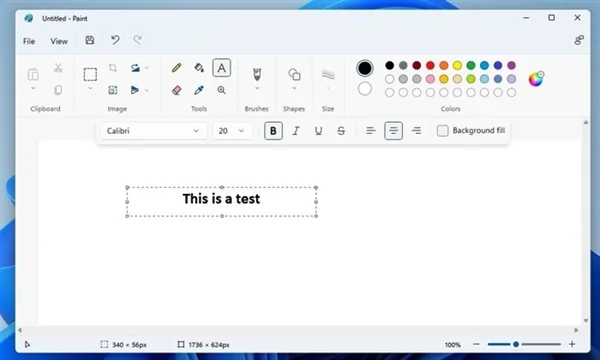Click the Paint app logo icon
This screenshot has width=600, height=360.
29,18
